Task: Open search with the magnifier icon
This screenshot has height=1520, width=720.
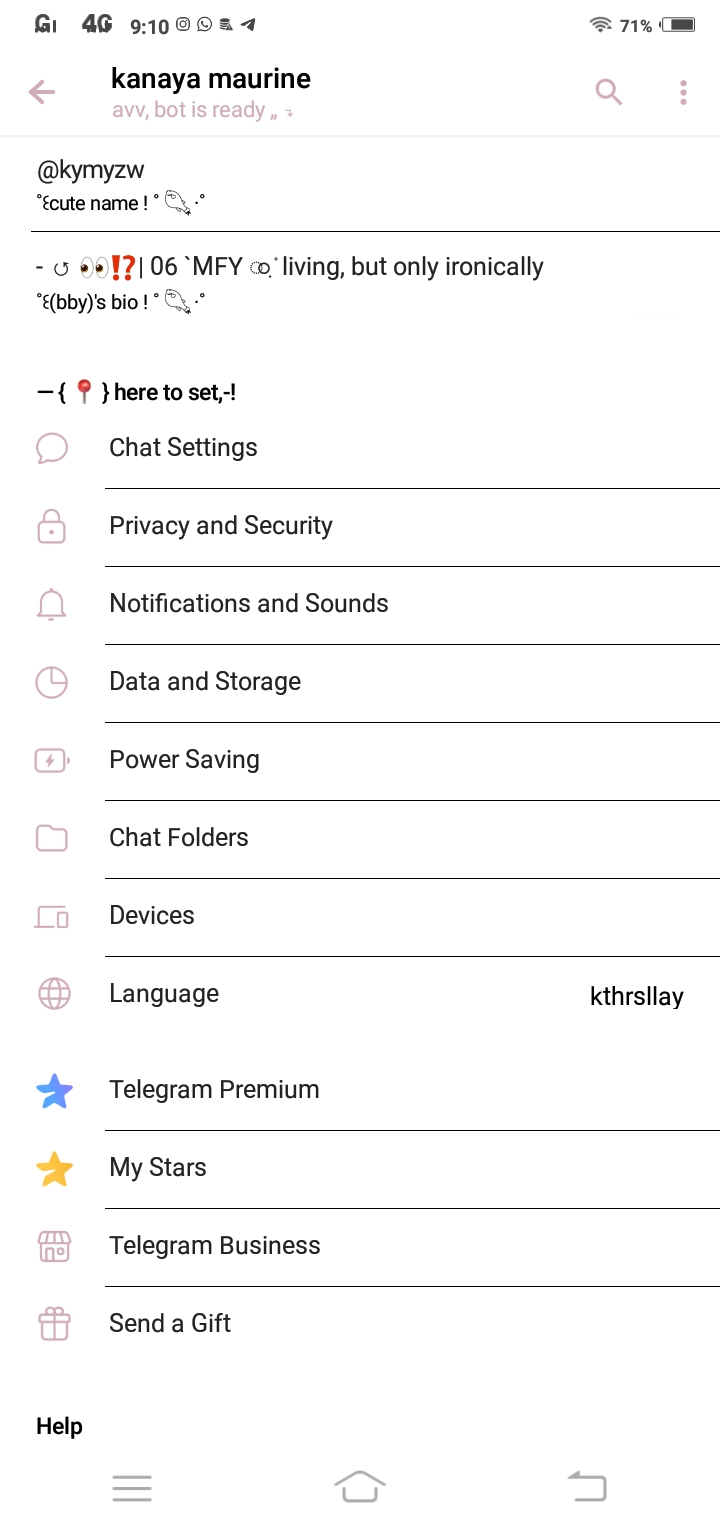Action: pyautogui.click(x=608, y=93)
